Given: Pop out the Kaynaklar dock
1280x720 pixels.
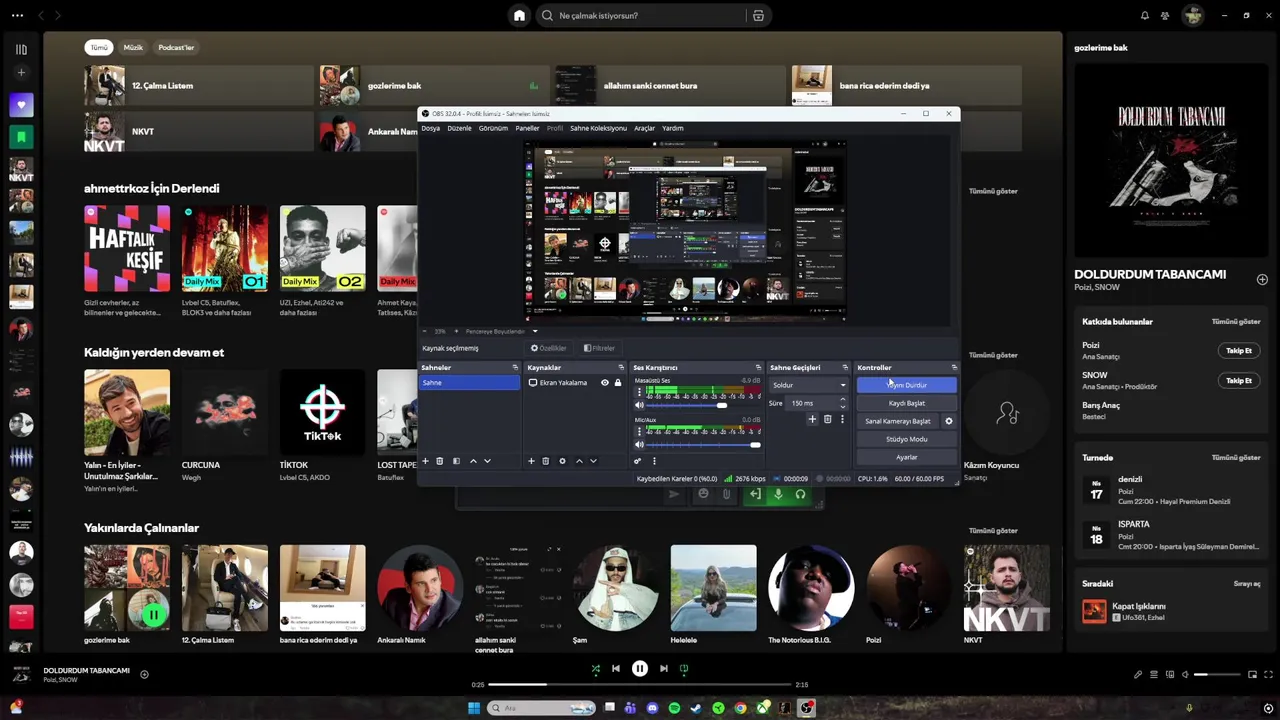Looking at the screenshot, I should 620,367.
